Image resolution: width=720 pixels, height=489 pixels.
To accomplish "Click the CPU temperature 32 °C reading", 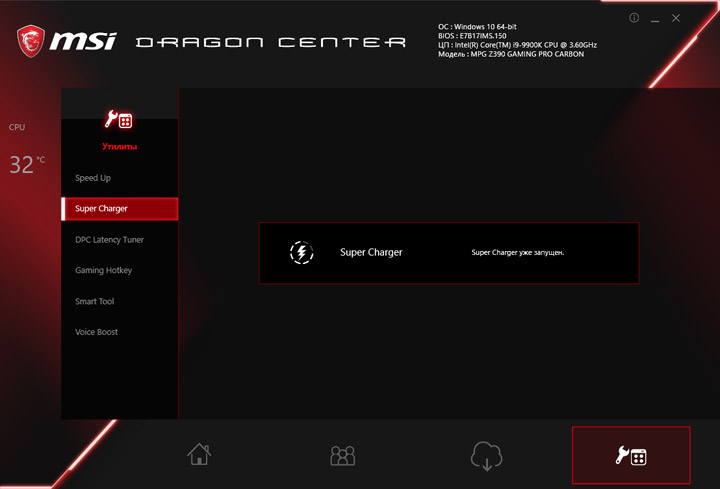I will pos(27,164).
